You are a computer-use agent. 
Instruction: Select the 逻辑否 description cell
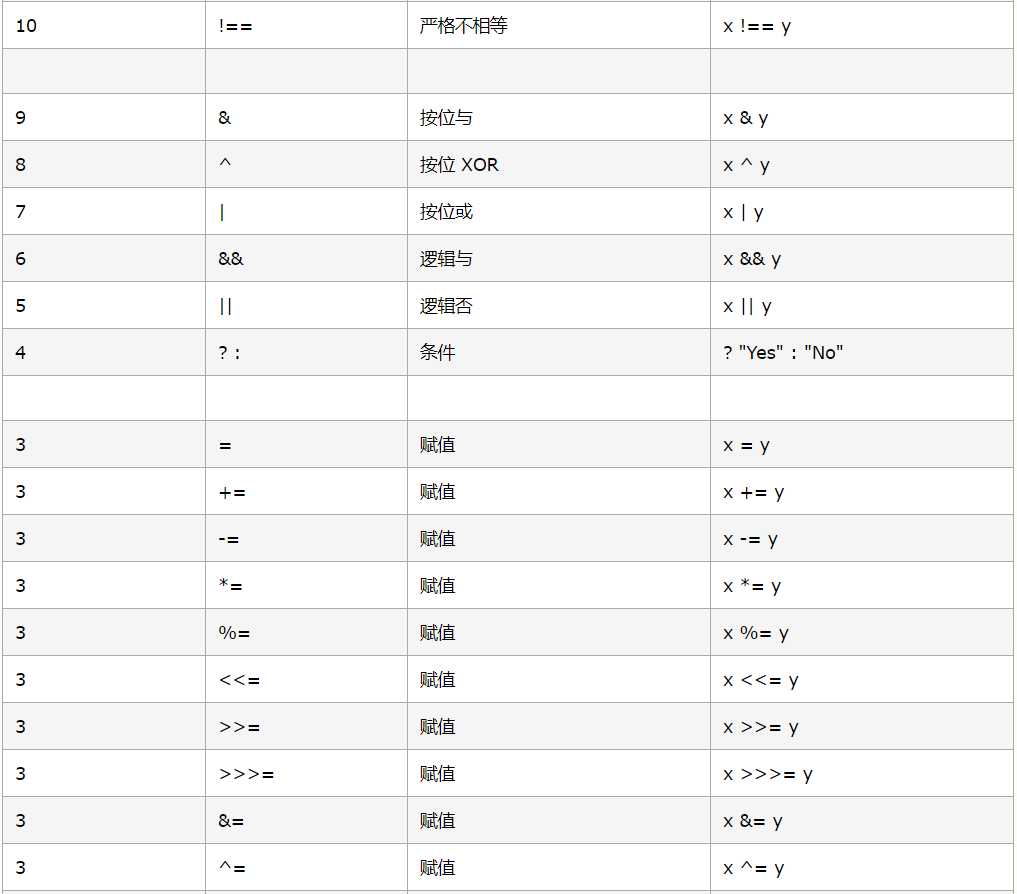(x=558, y=305)
